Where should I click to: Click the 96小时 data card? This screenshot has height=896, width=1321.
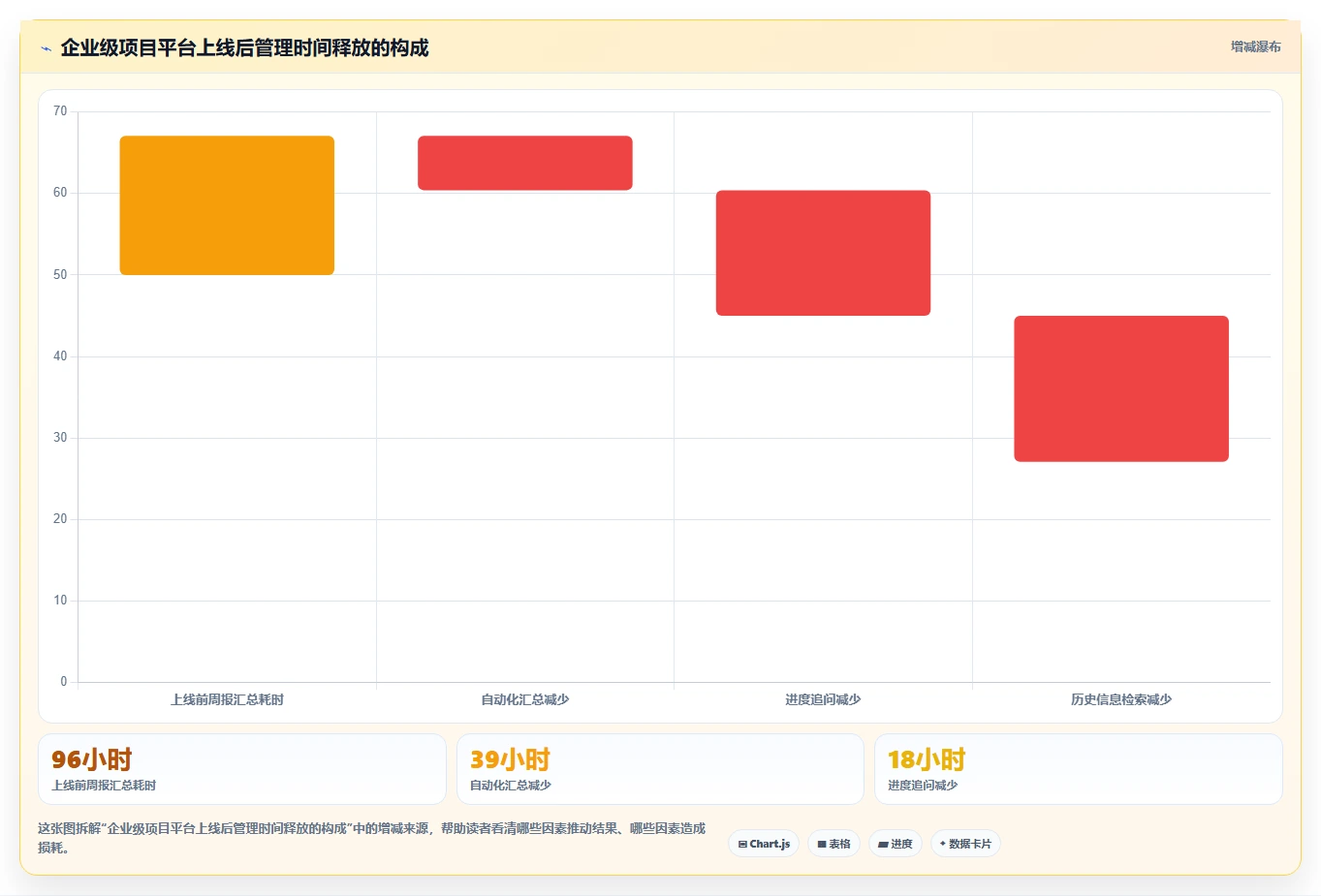[242, 769]
